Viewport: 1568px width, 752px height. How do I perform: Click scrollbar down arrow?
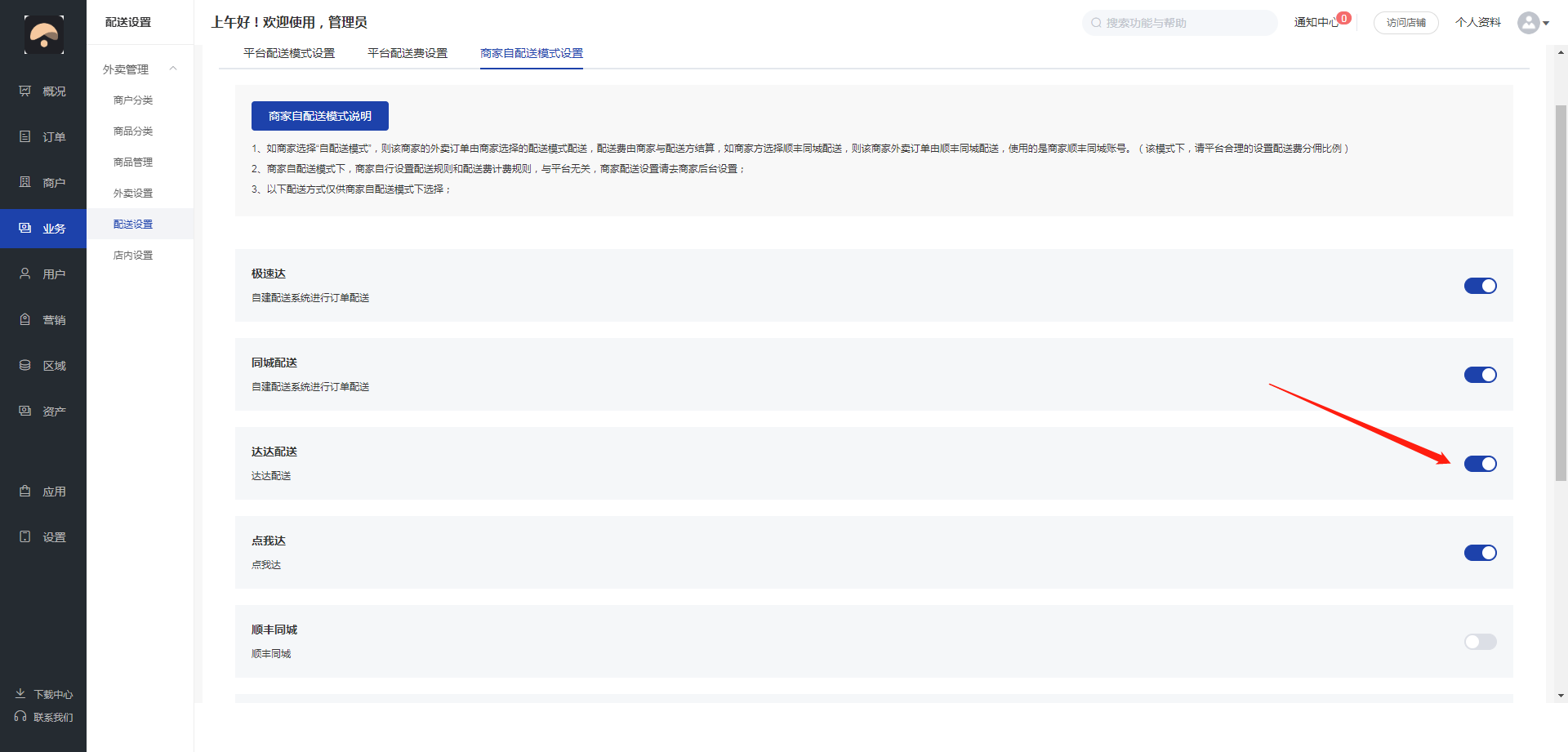(1561, 696)
